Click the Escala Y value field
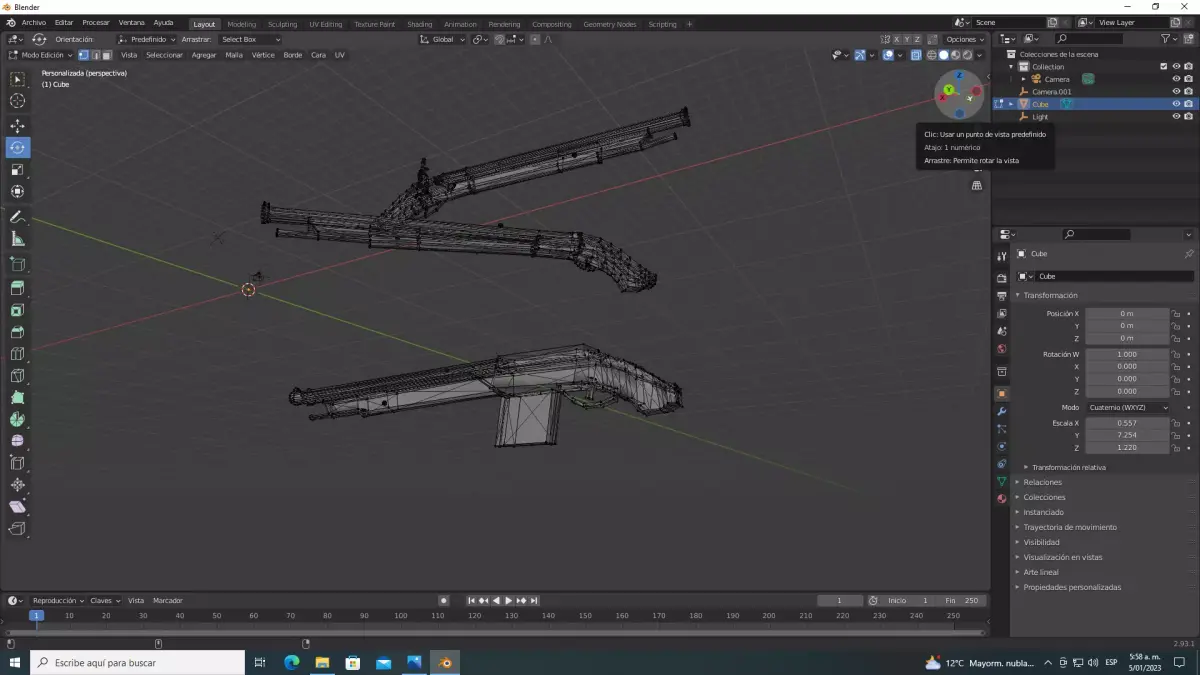The image size is (1200, 675). (x=1127, y=435)
